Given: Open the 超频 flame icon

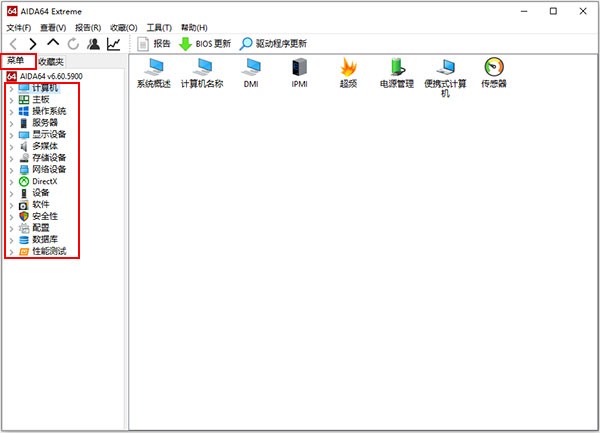Looking at the screenshot, I should coord(348,68).
